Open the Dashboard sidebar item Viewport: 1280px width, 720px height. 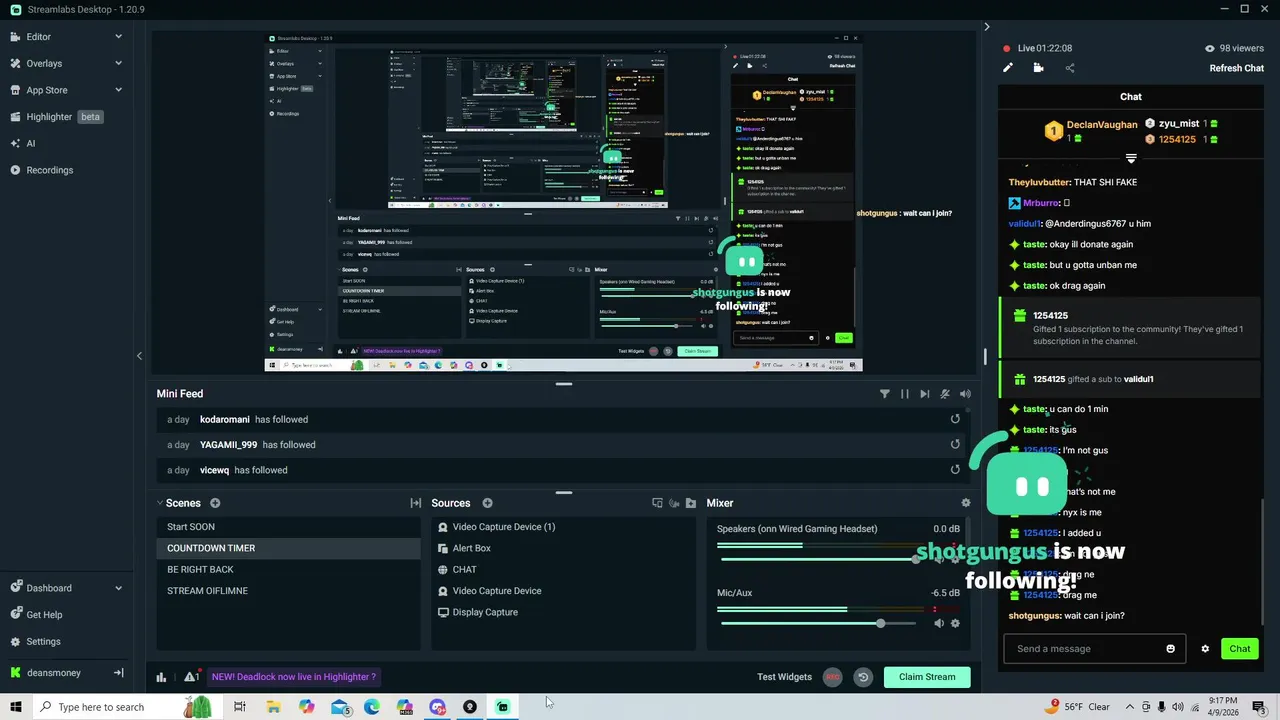coord(48,588)
